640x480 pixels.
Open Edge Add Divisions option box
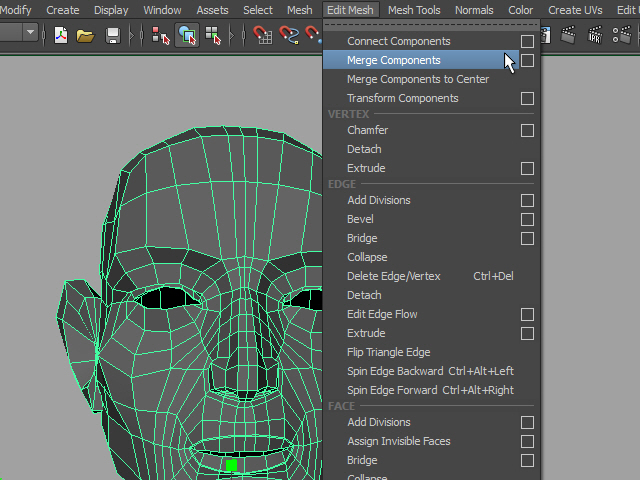(x=527, y=200)
